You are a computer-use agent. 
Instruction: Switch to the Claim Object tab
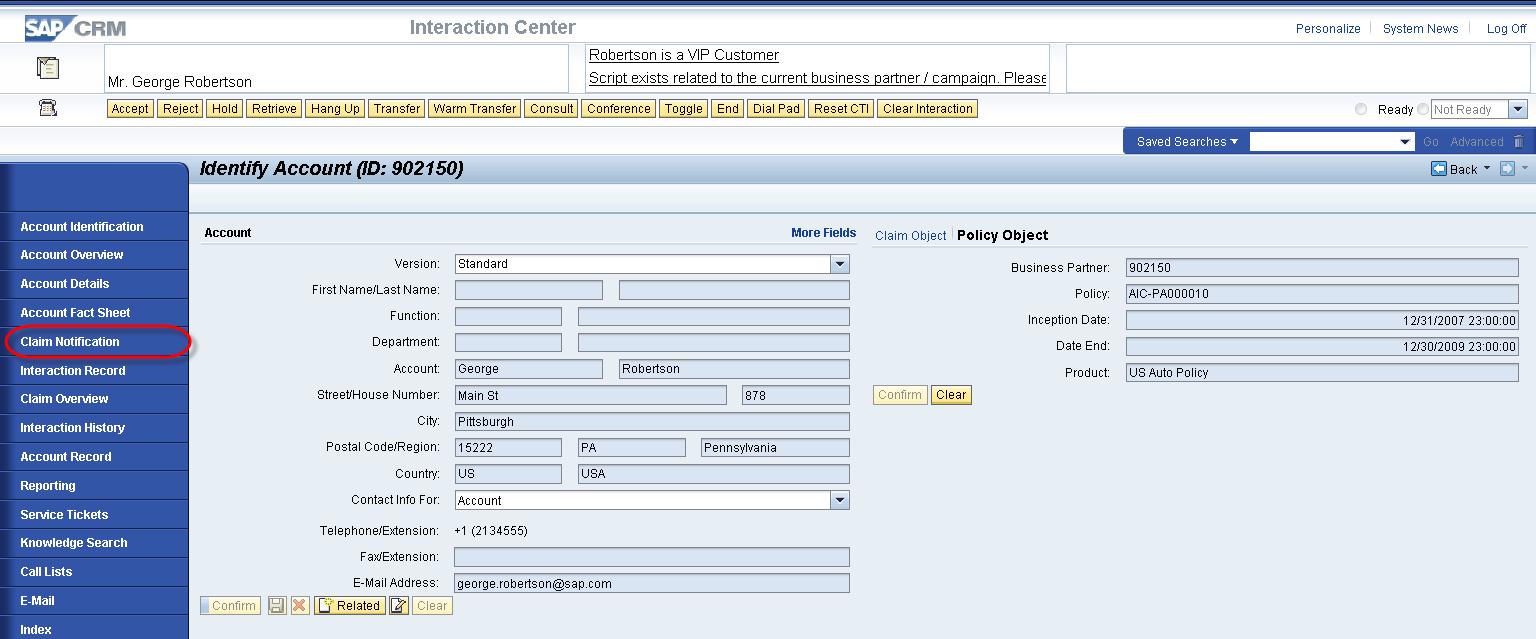pyautogui.click(x=910, y=236)
